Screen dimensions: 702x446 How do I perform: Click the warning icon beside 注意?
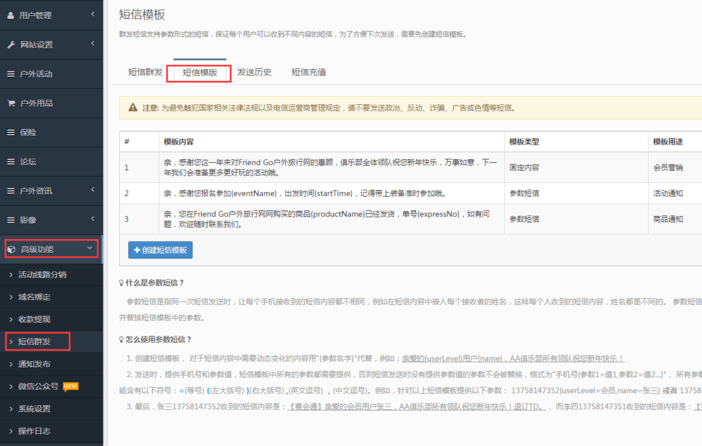pos(132,107)
